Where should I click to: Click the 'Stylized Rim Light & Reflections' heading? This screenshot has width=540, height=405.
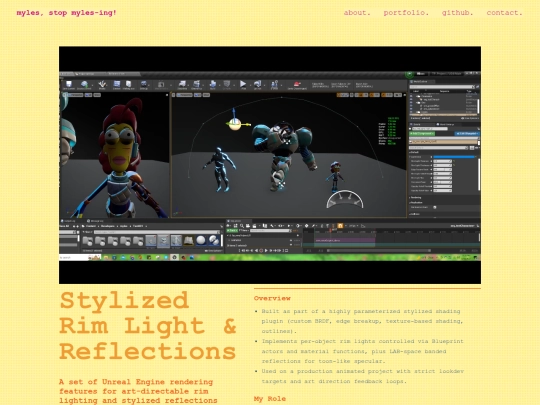pyautogui.click(x=148, y=326)
